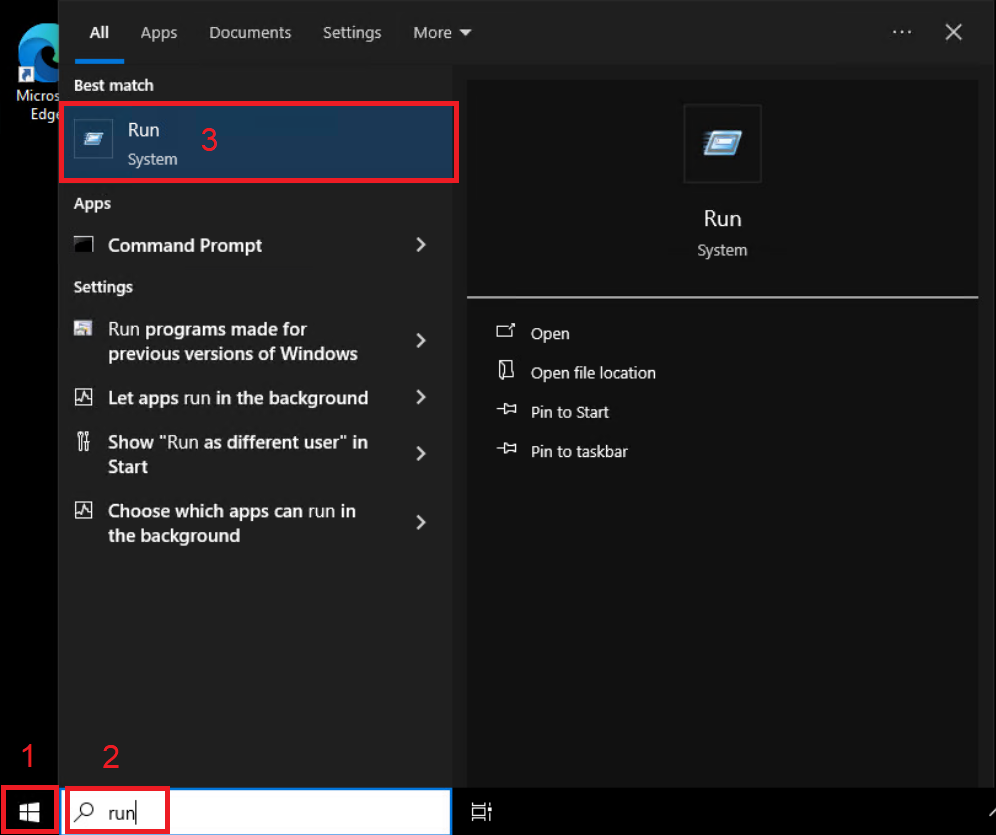Open the More filter dropdown
The height and width of the screenshot is (835, 996).
(x=442, y=33)
